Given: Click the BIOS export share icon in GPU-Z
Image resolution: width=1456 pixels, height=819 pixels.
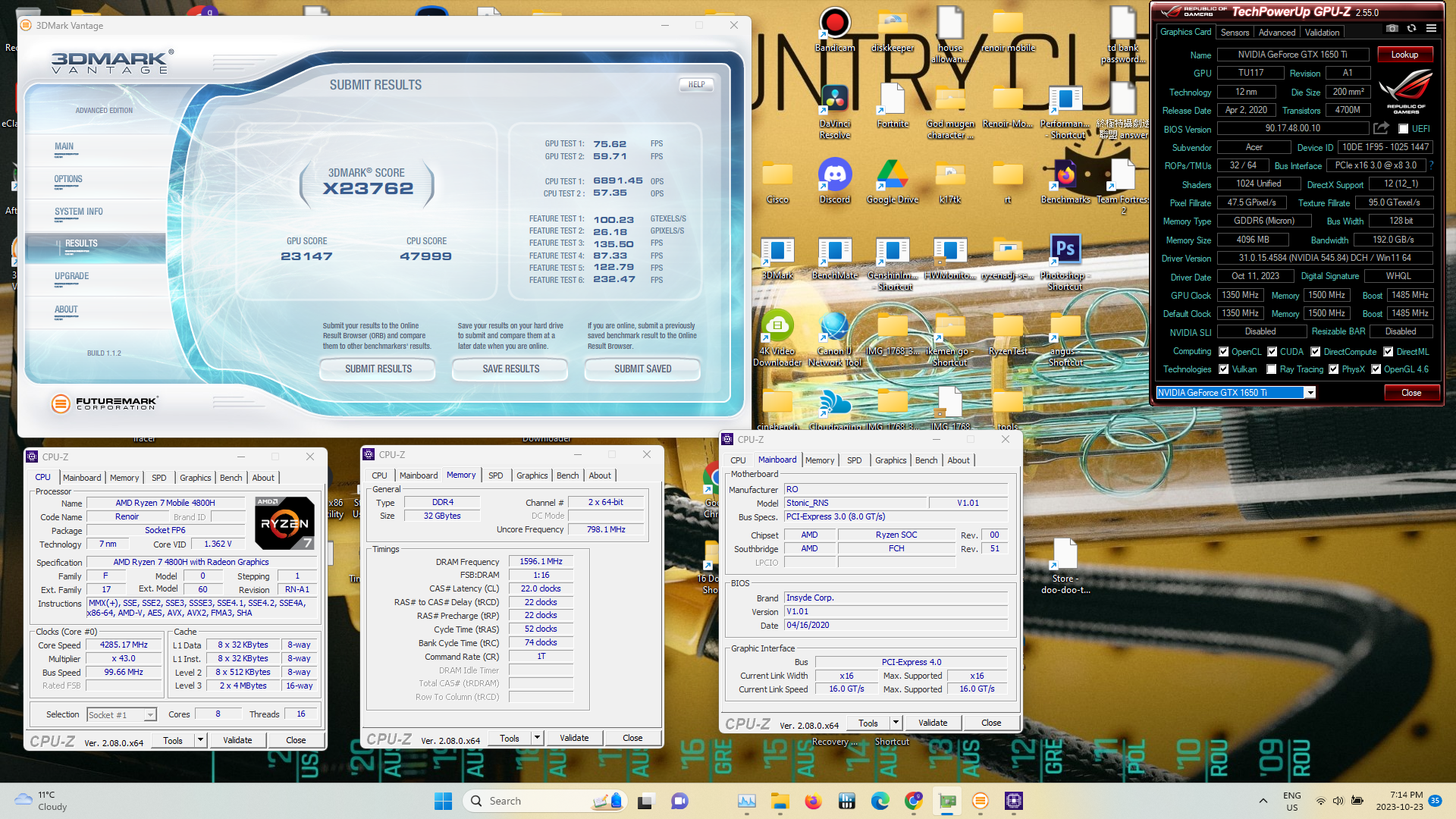Looking at the screenshot, I should point(1381,128).
